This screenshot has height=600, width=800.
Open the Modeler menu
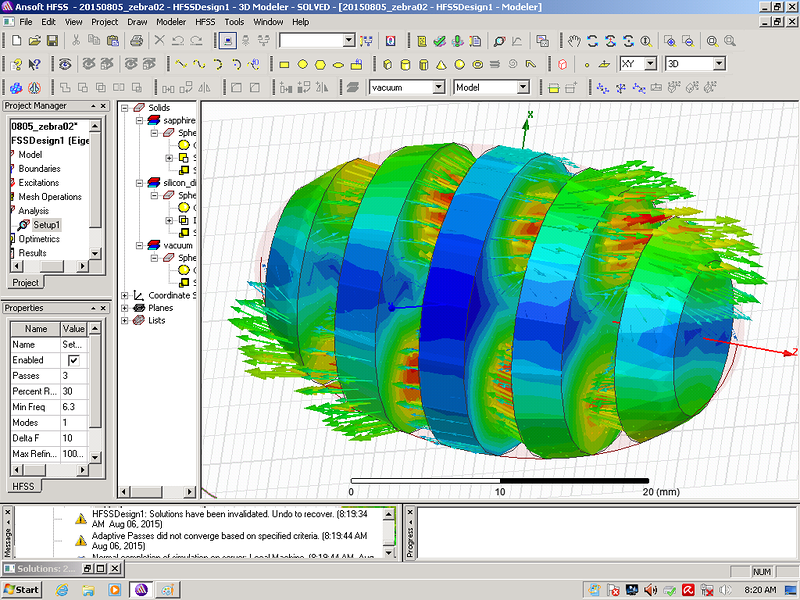(x=171, y=21)
